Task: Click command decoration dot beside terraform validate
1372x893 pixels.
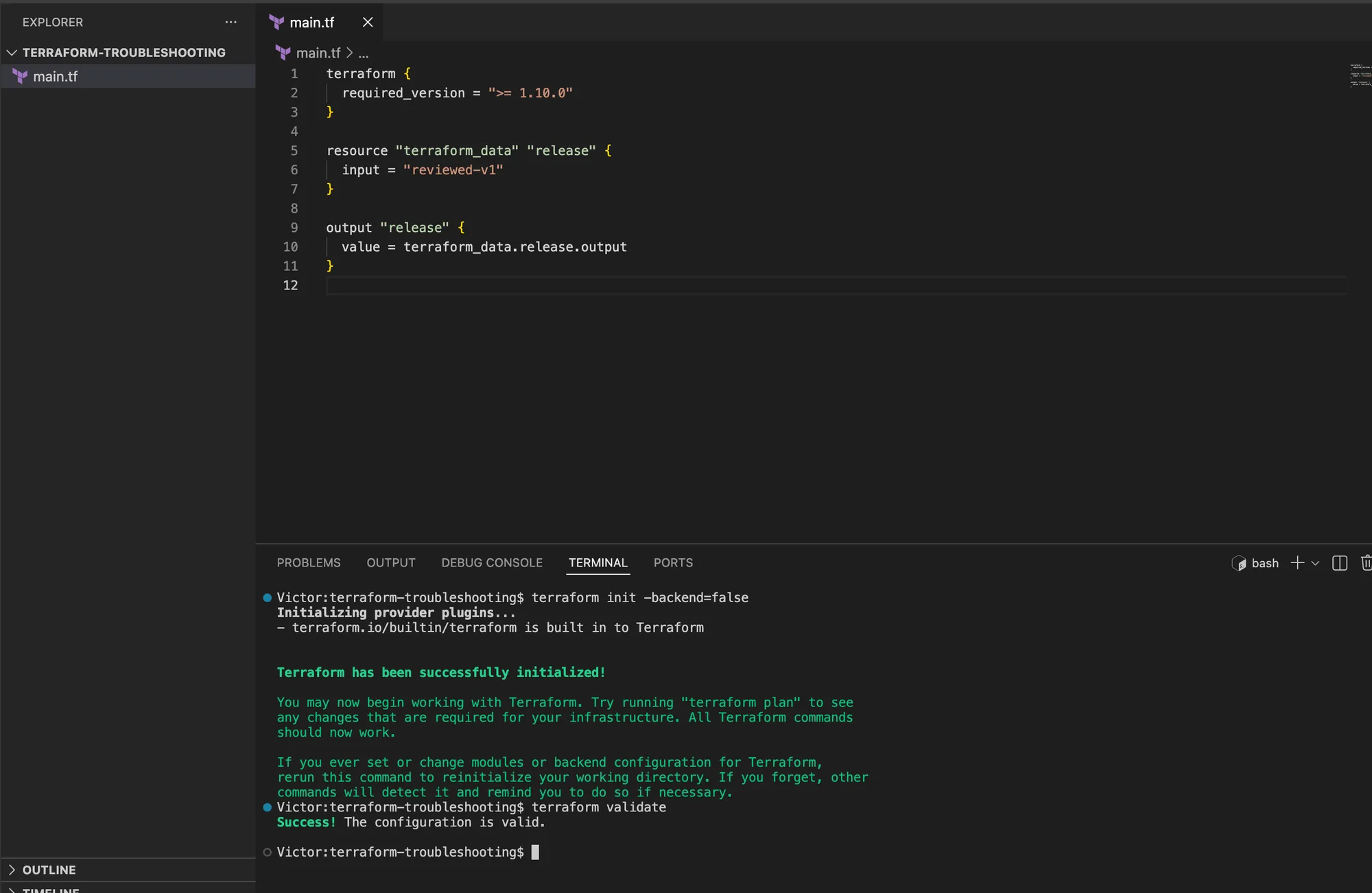Action: pyautogui.click(x=268, y=807)
